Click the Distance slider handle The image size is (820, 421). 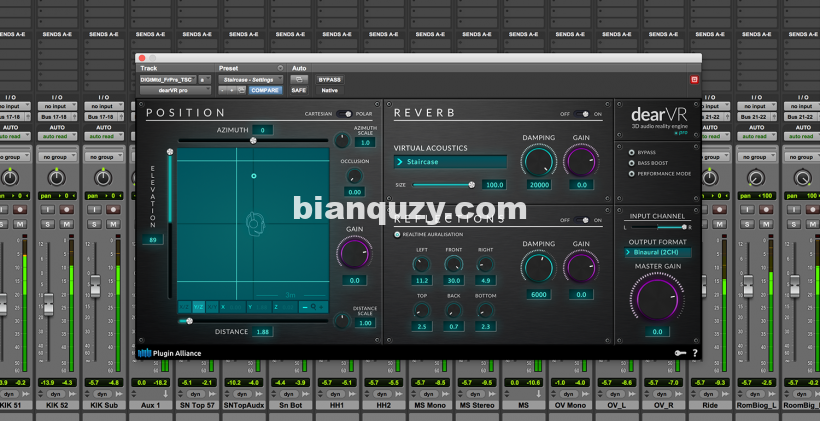189,321
